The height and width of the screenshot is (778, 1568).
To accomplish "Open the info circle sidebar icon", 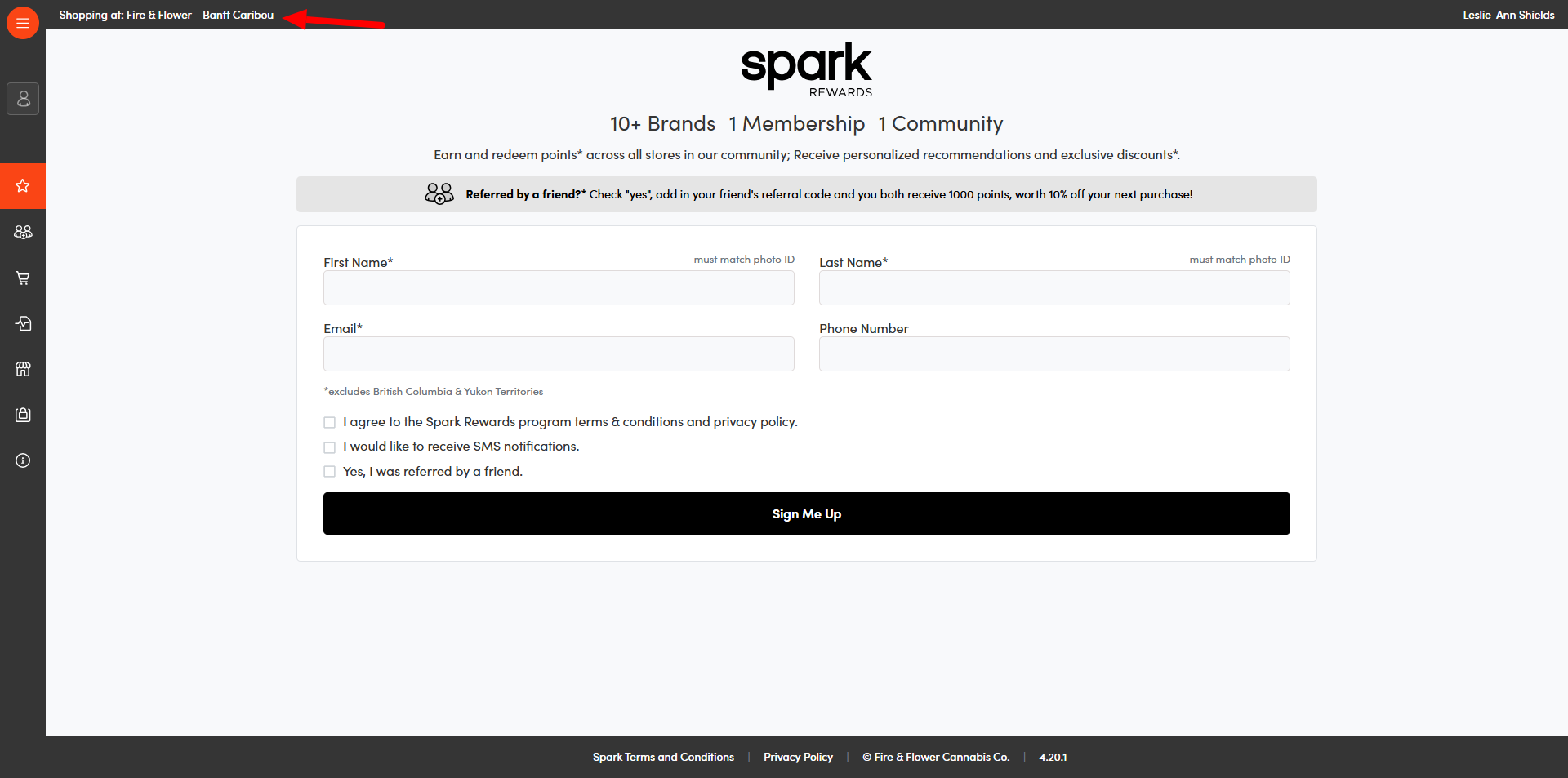I will click(23, 460).
